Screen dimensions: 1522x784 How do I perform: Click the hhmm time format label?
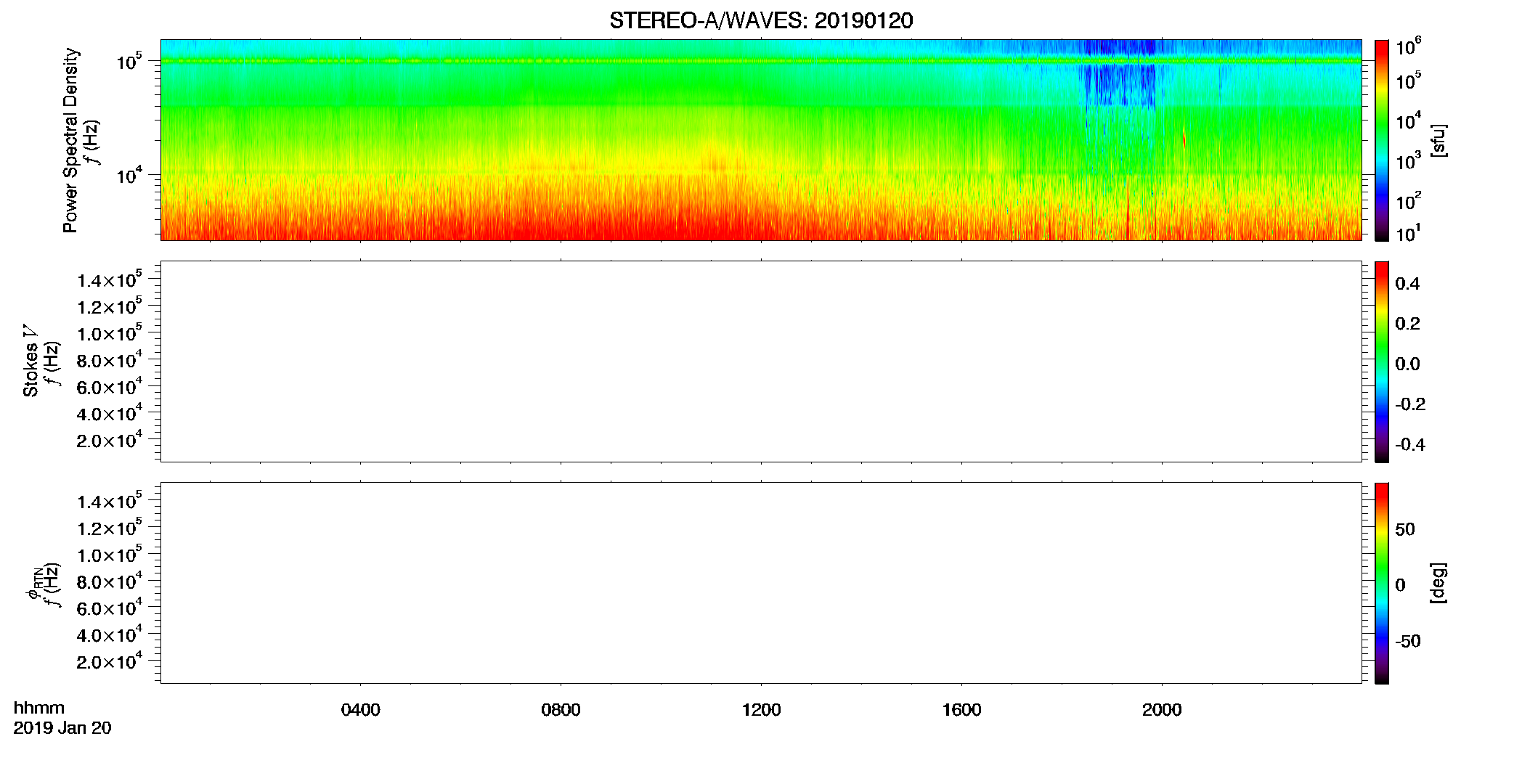tap(39, 708)
